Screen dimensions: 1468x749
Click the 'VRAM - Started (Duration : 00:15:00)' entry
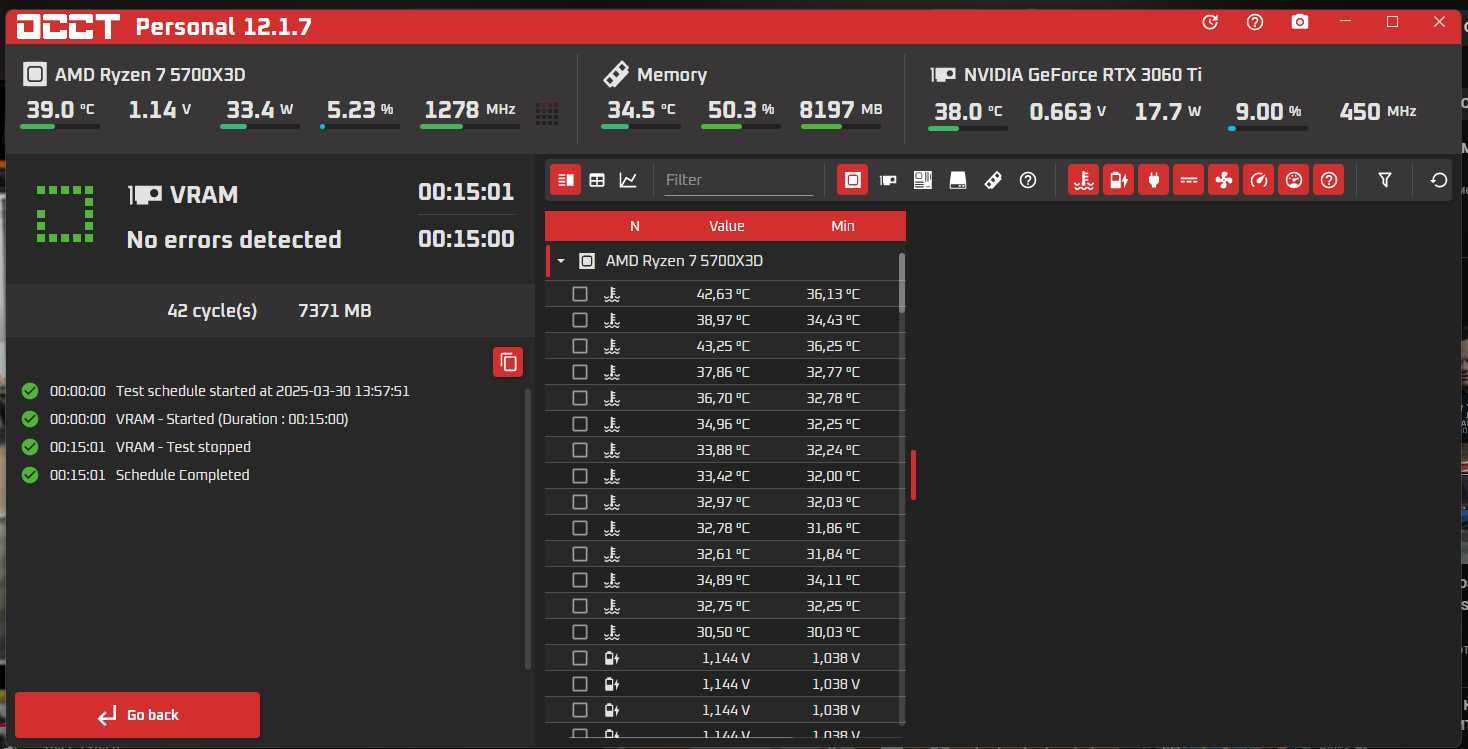[x=232, y=419]
